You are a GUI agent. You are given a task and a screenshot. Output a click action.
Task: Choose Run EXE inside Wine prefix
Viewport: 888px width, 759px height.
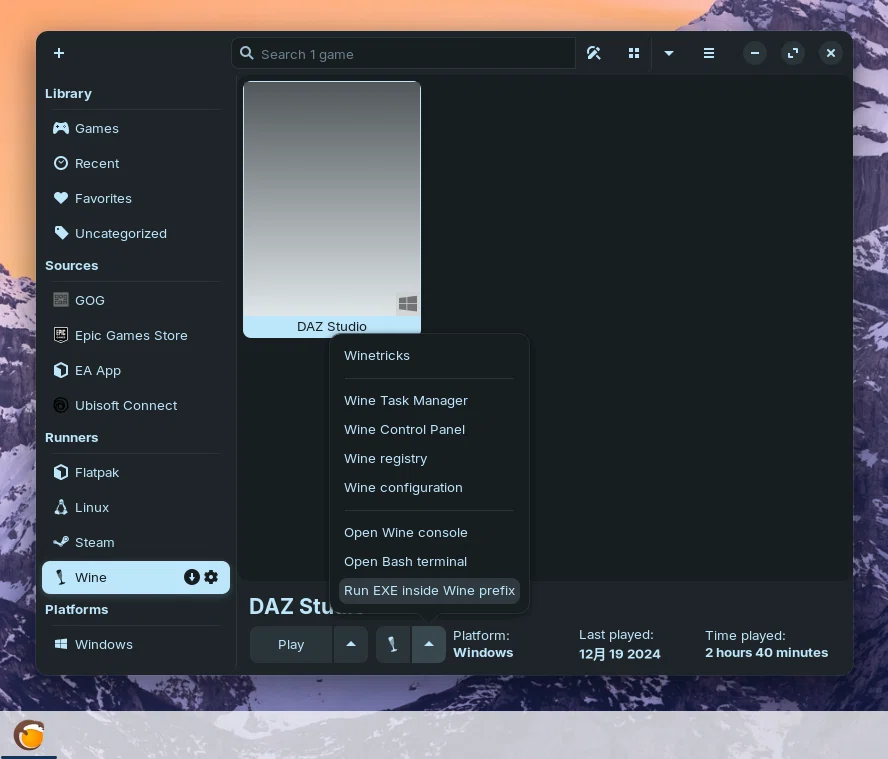[429, 591]
